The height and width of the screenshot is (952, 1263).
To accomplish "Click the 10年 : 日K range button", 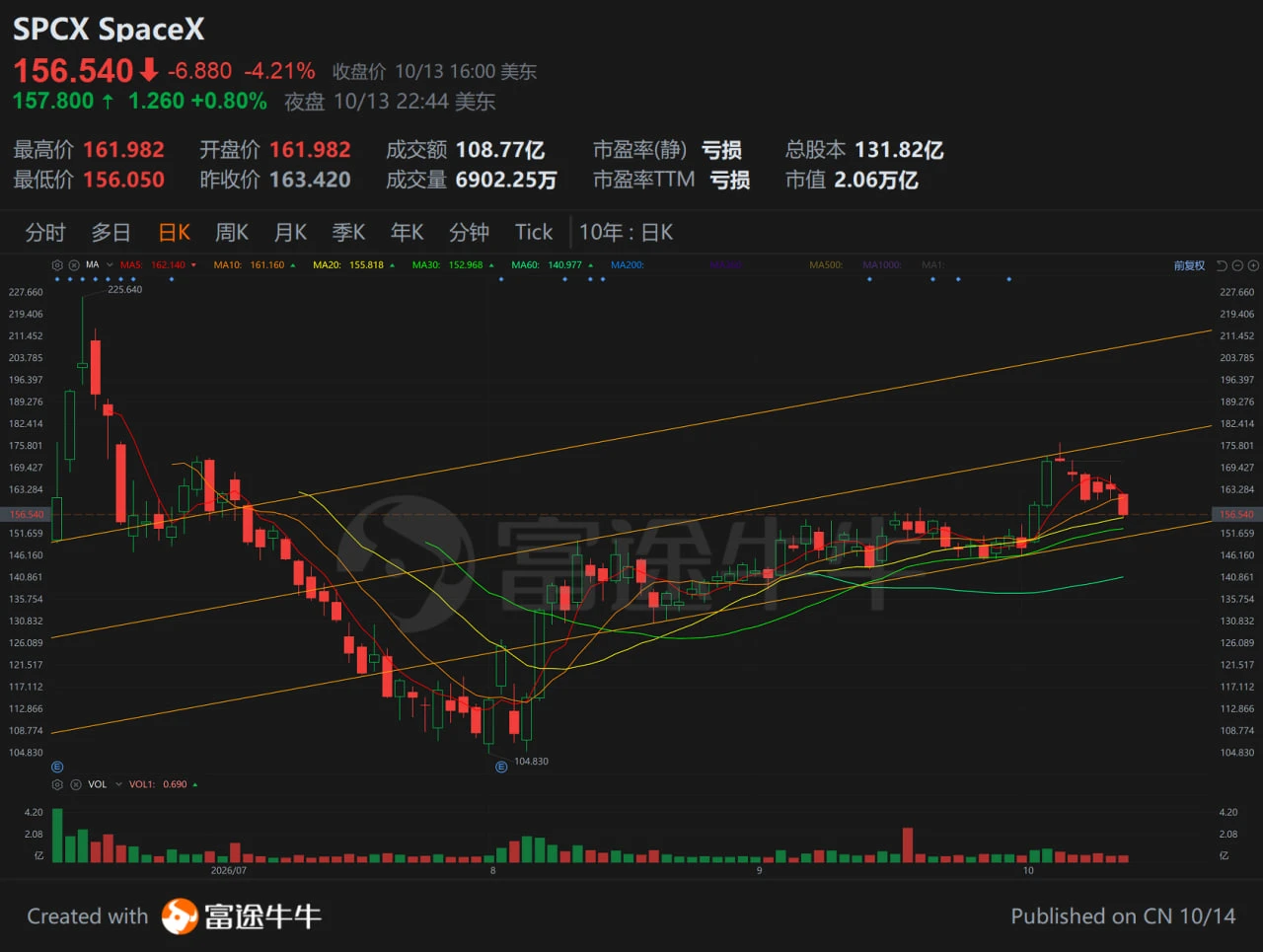I will (627, 232).
